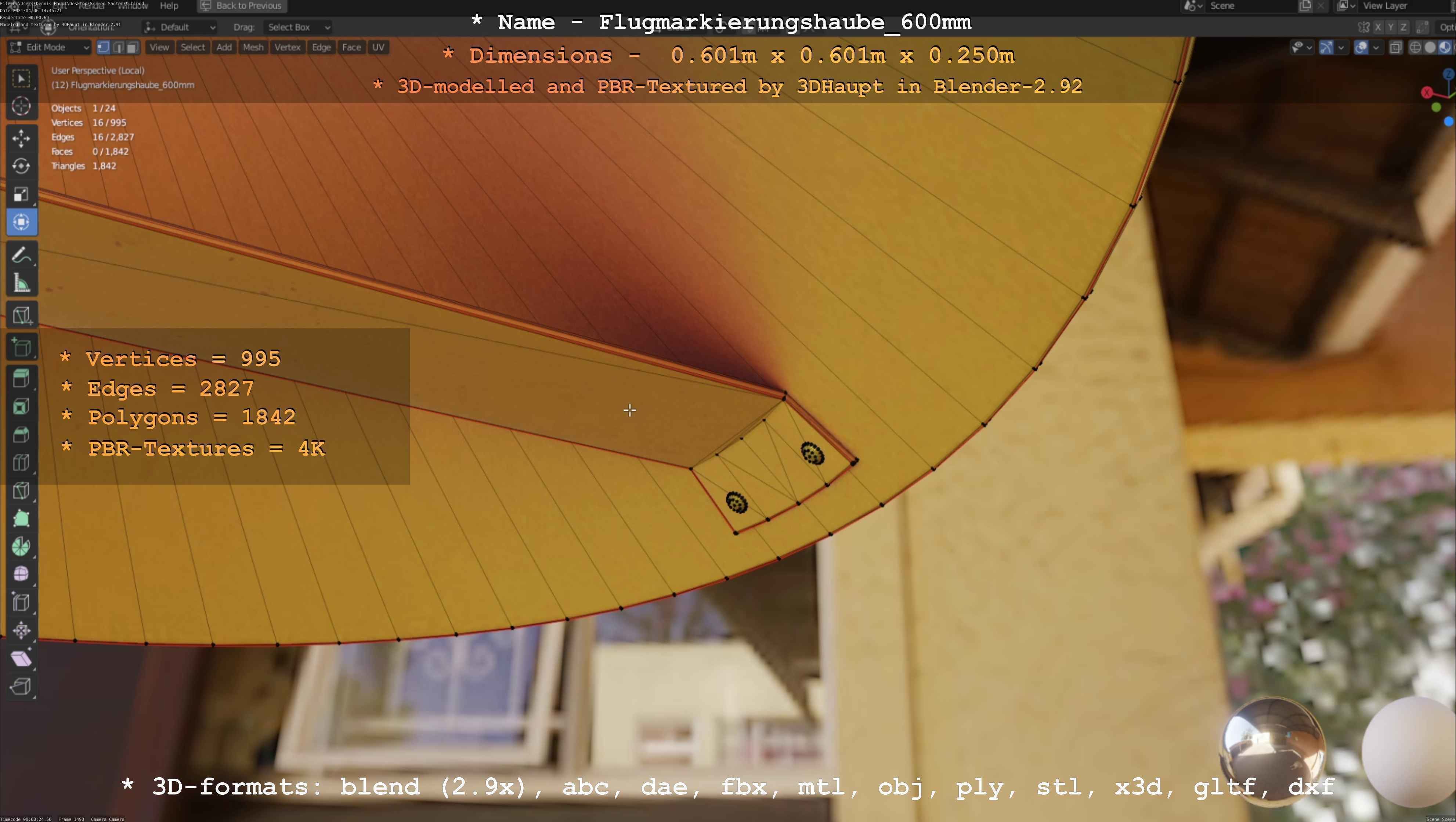Image resolution: width=1456 pixels, height=822 pixels.
Task: Open the UV menu
Action: point(378,47)
